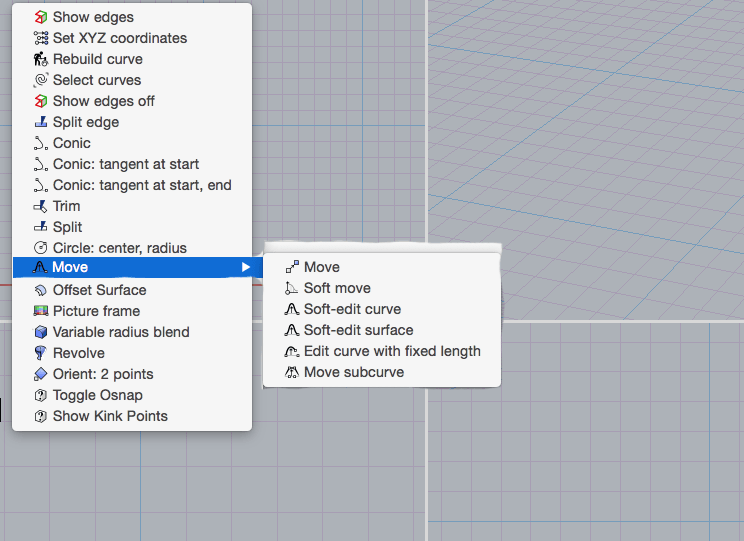Click the Circle: center, radius icon
The height and width of the screenshot is (541, 744).
click(41, 248)
